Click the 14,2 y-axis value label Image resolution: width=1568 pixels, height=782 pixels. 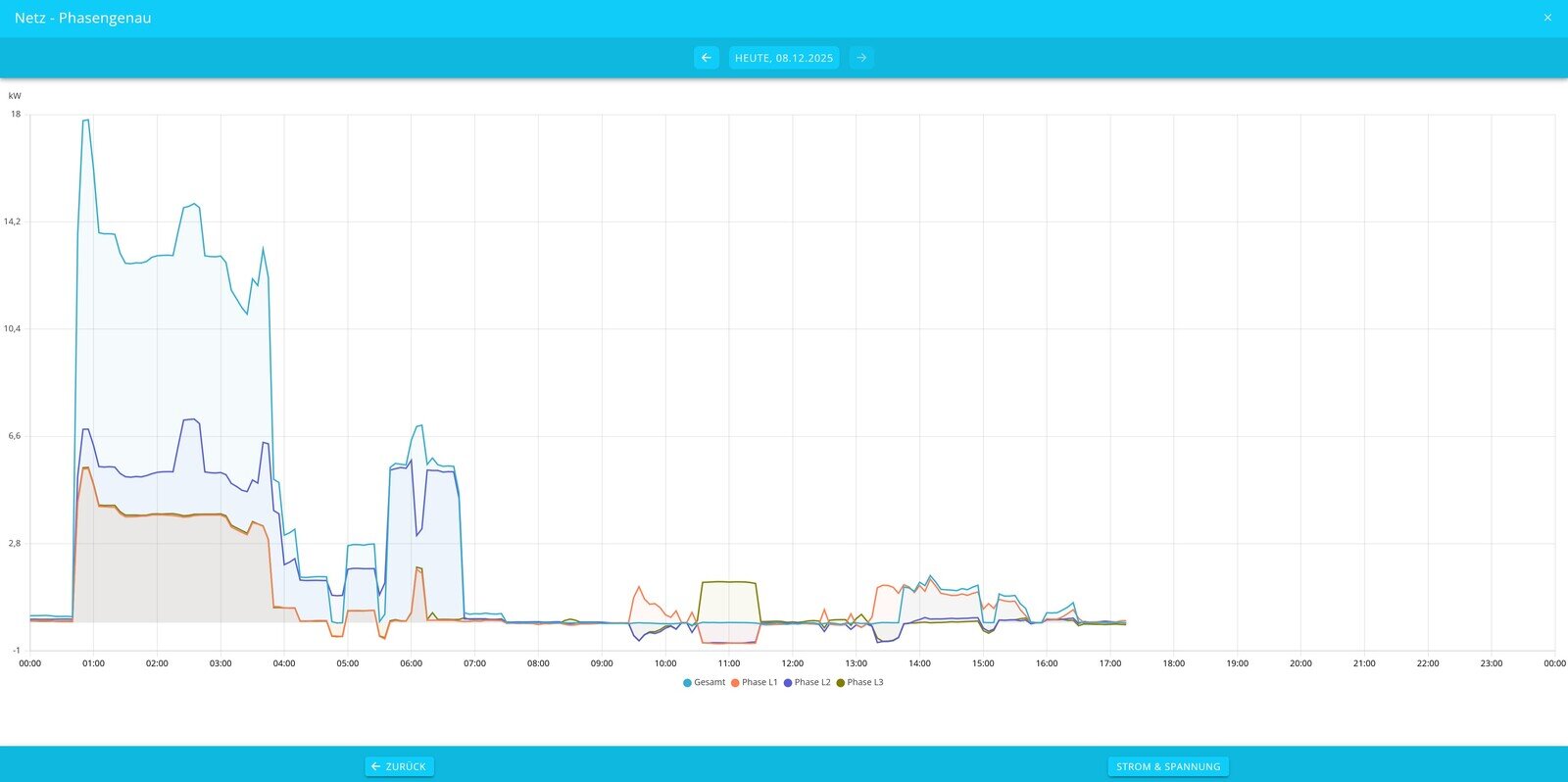pos(12,221)
